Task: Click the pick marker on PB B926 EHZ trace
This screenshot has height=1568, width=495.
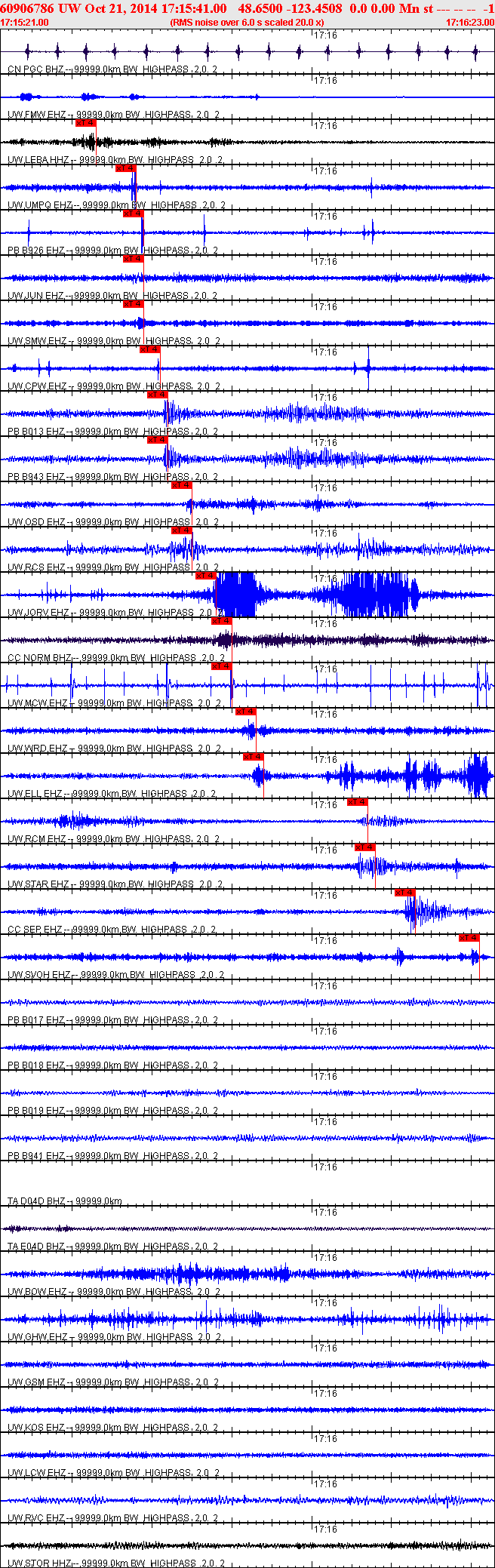Action: click(x=133, y=214)
